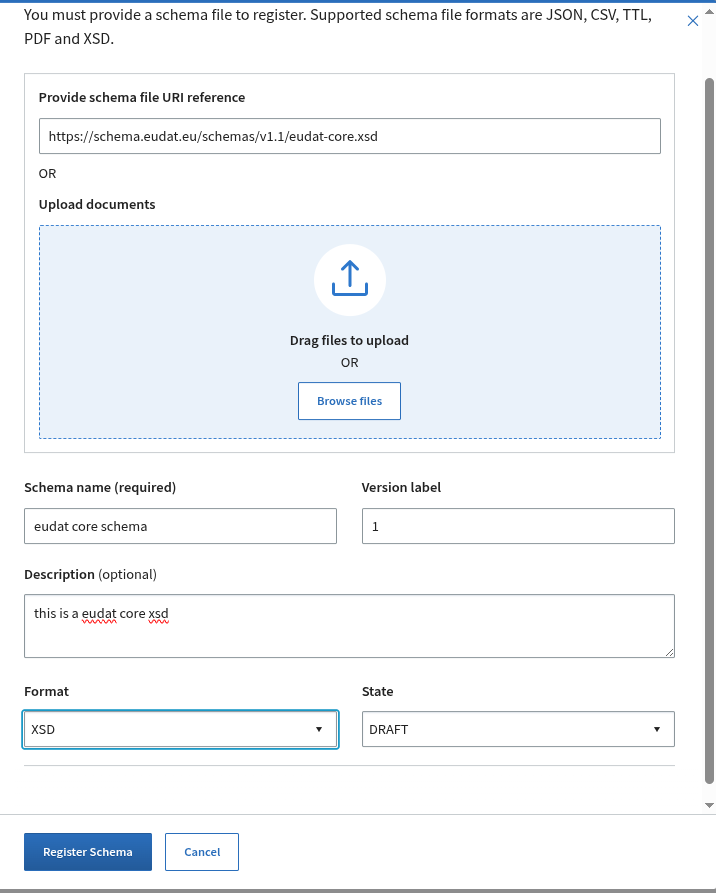Viewport: 716px width, 893px height.
Task: Click the 'Version label' heading
Action: point(401,488)
